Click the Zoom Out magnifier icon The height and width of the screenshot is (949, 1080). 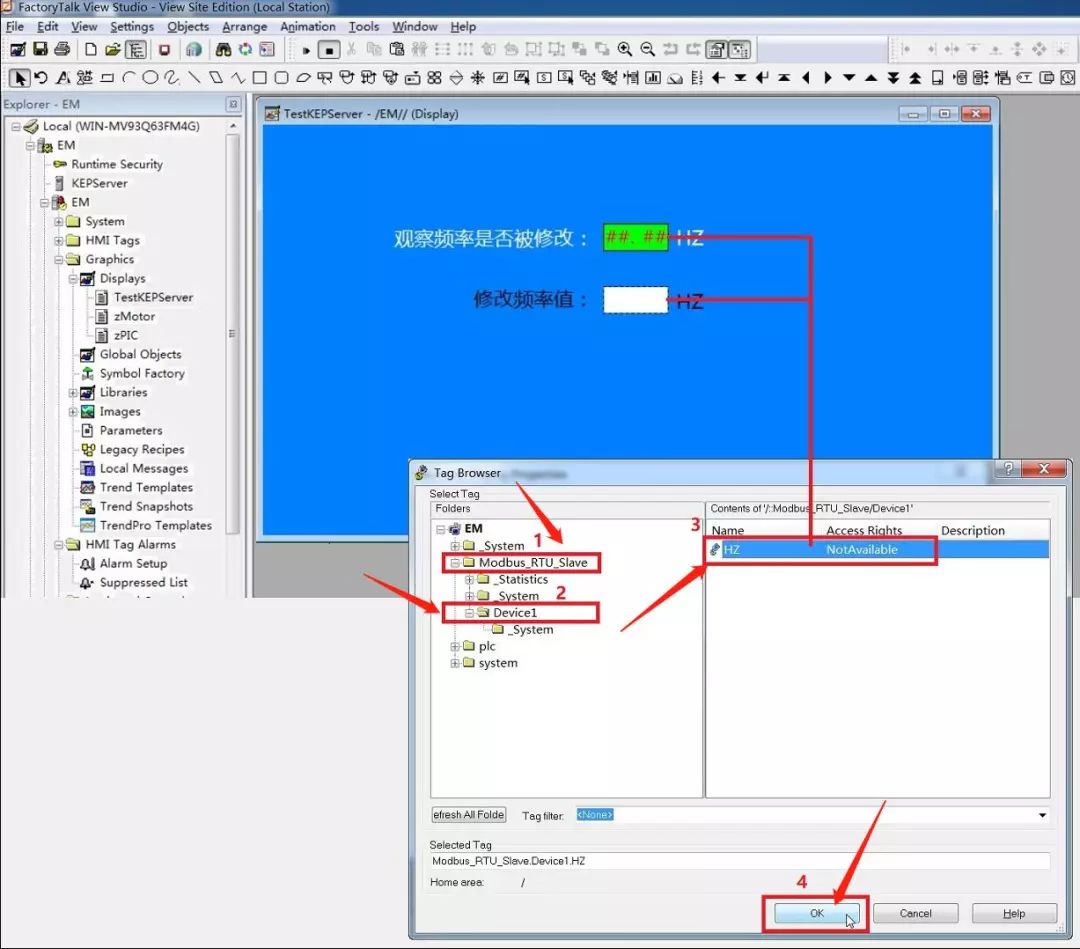[647, 50]
